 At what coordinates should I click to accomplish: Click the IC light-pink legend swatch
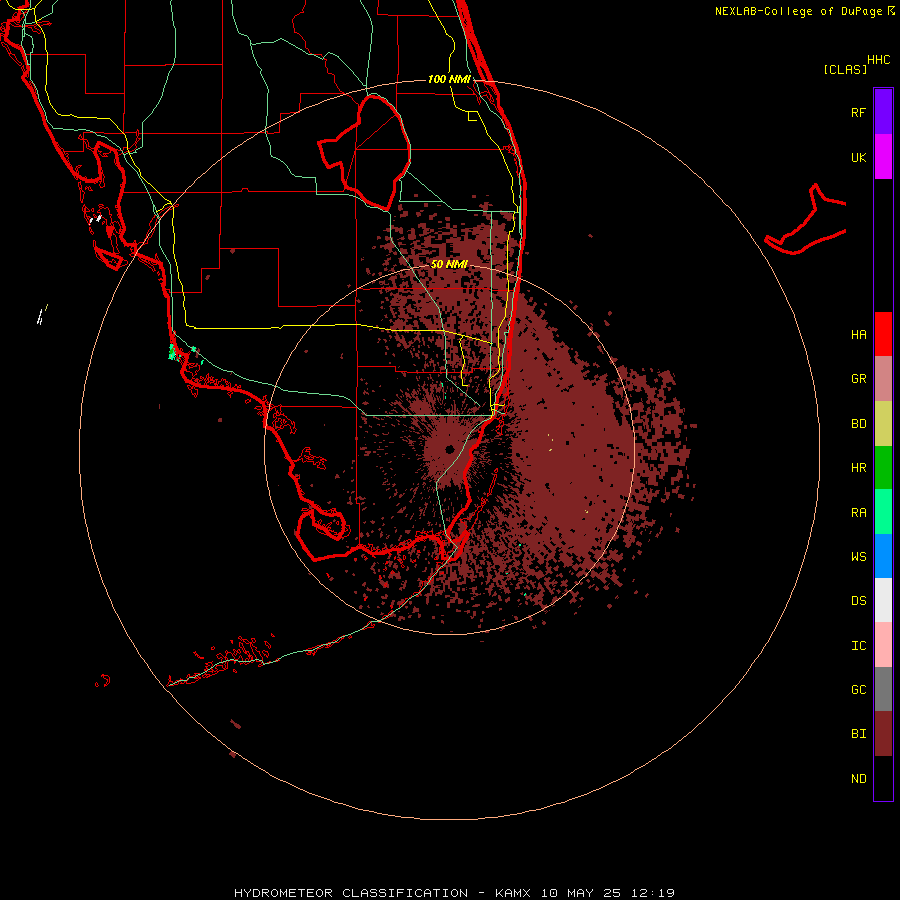(883, 645)
